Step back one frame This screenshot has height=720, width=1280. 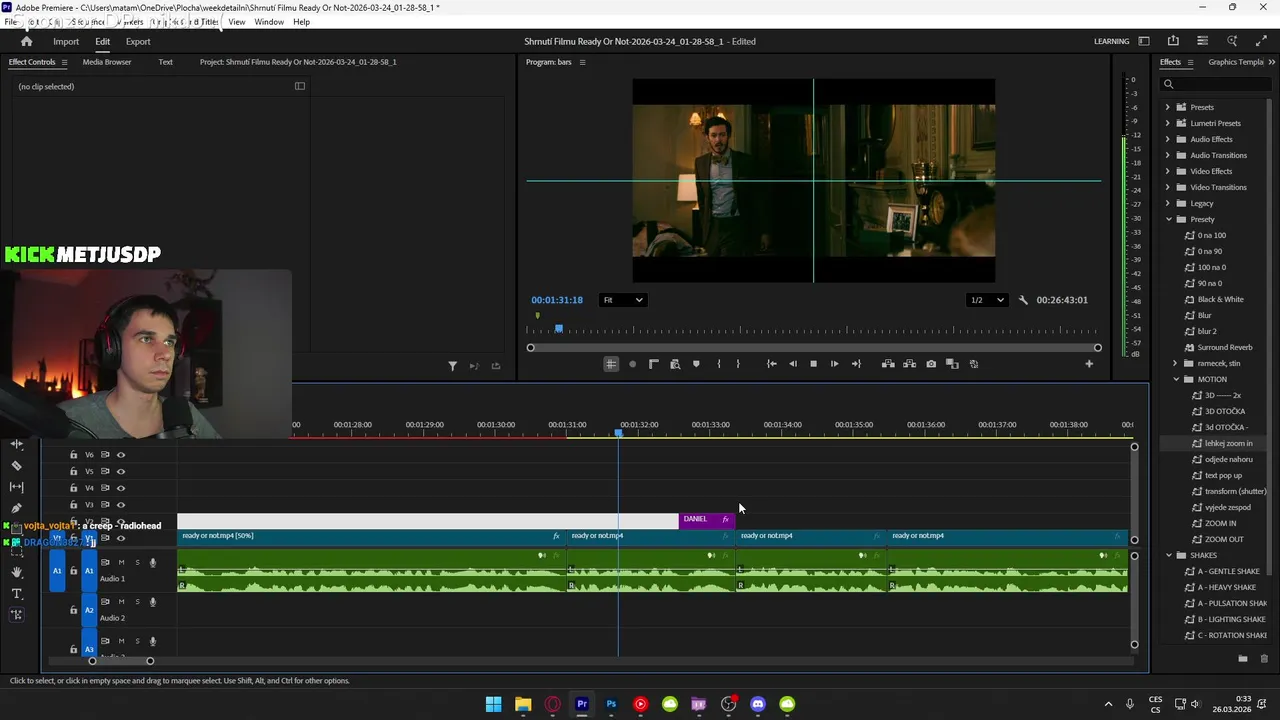click(x=793, y=364)
